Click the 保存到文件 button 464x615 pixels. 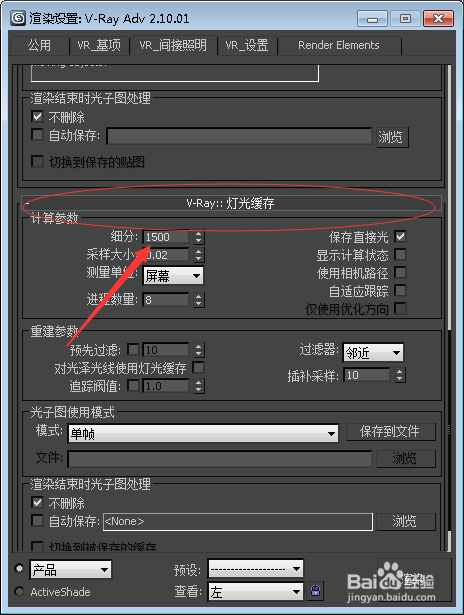click(391, 432)
